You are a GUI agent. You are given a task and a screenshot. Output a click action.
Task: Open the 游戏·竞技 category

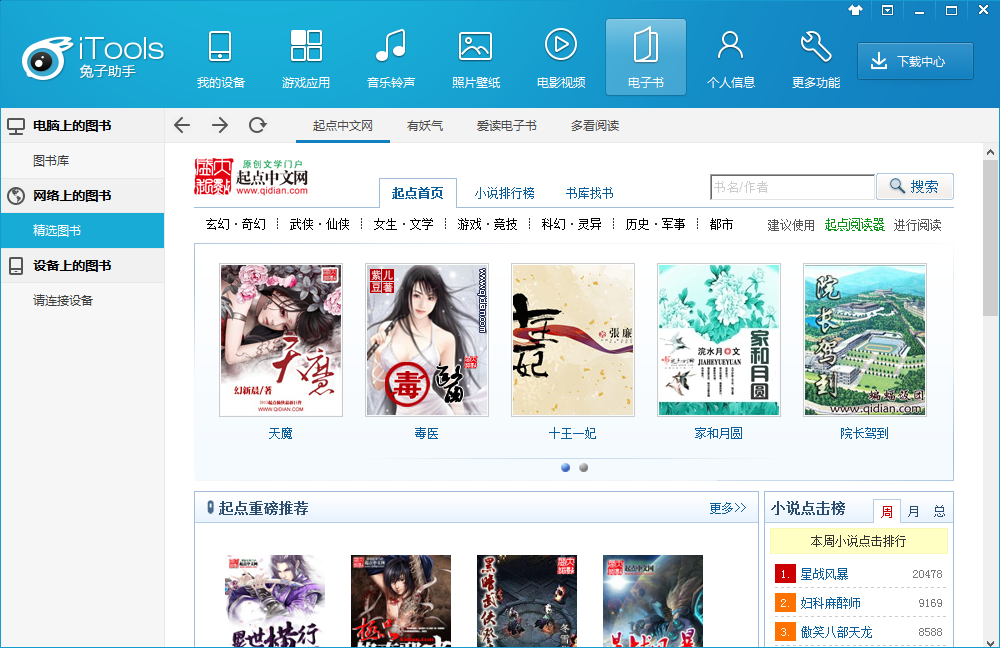click(x=487, y=225)
